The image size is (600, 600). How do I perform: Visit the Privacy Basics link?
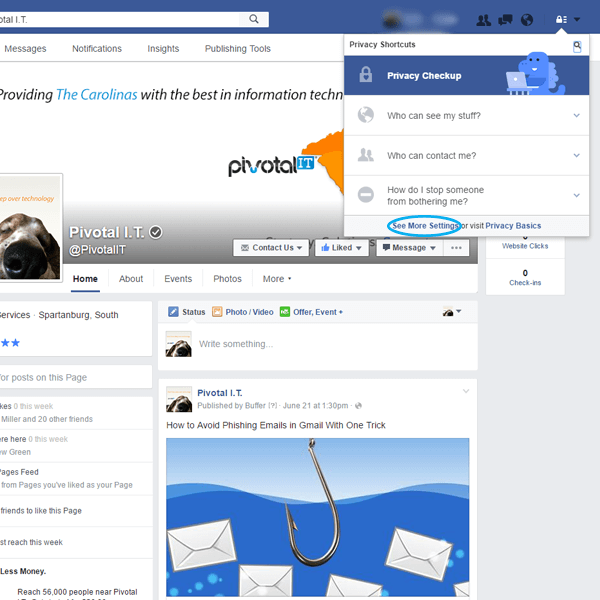coord(513,226)
